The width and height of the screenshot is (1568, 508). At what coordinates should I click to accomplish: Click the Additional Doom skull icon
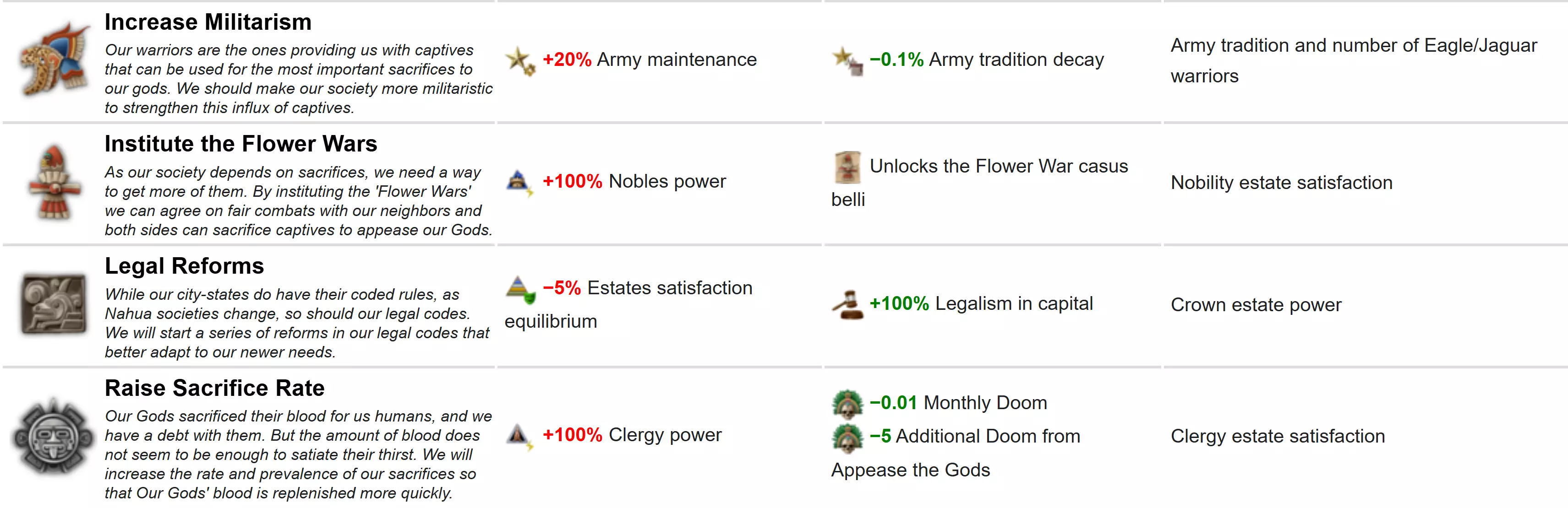tap(847, 437)
